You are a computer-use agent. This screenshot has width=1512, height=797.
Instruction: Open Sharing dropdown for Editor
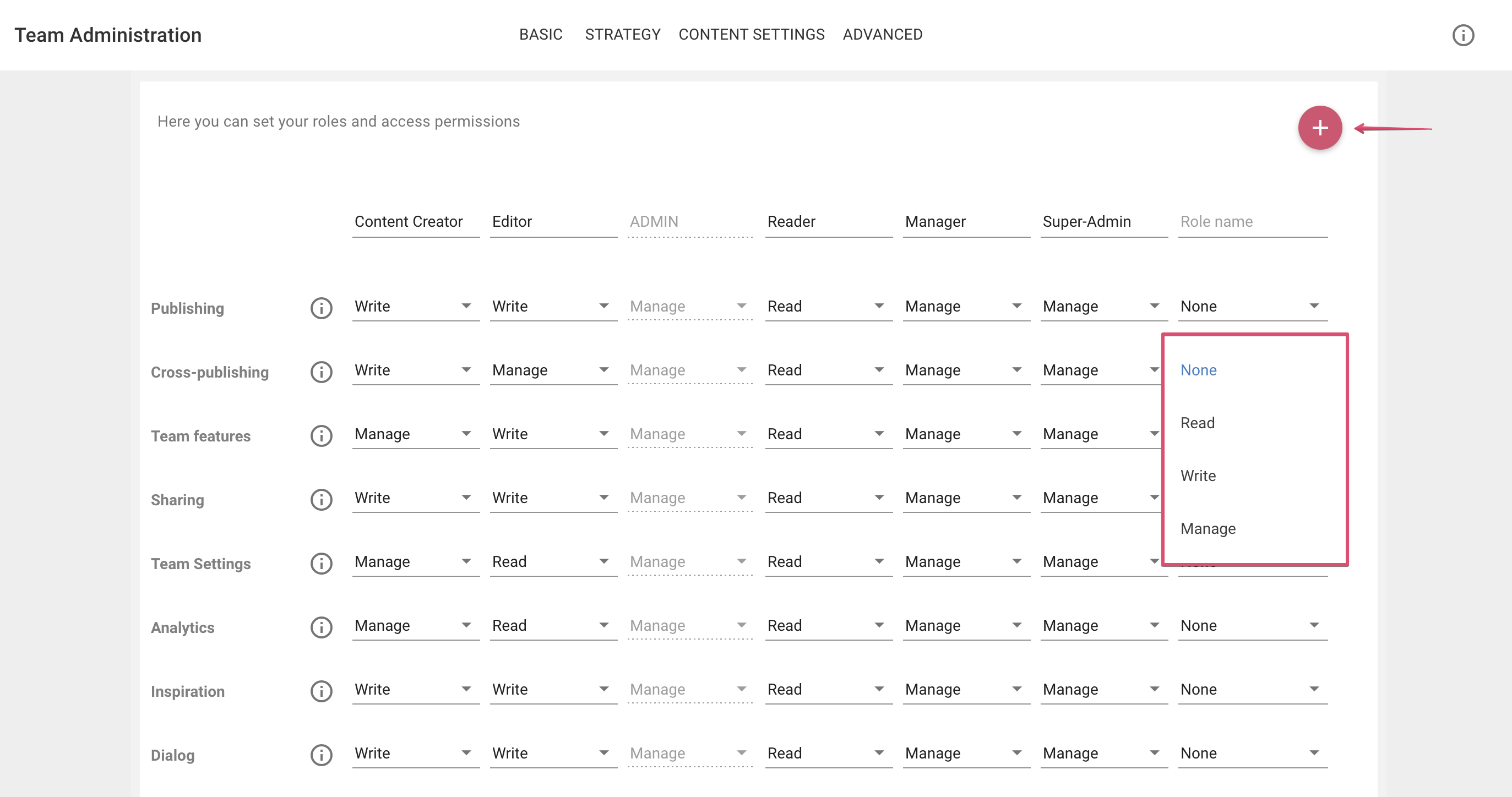pos(553,498)
